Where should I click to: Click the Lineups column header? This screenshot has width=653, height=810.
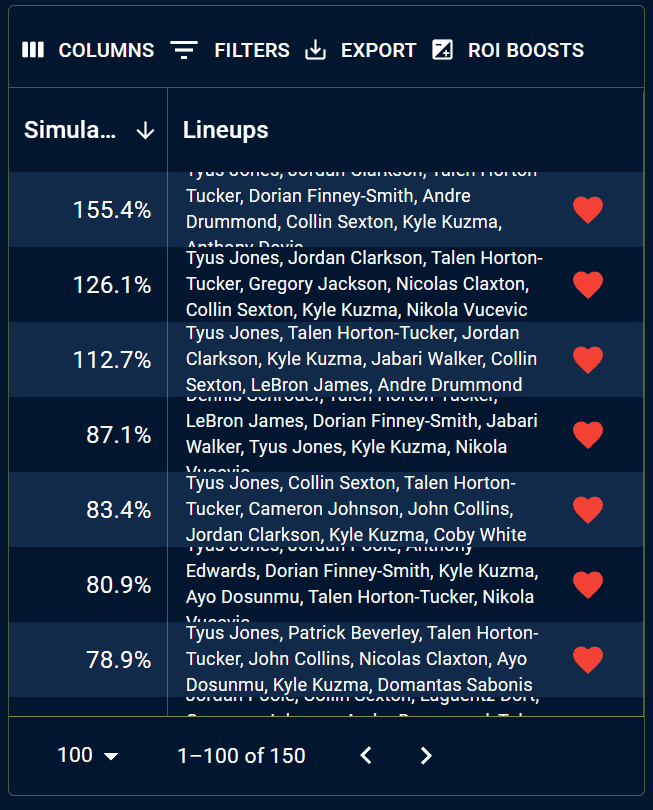pos(226,130)
